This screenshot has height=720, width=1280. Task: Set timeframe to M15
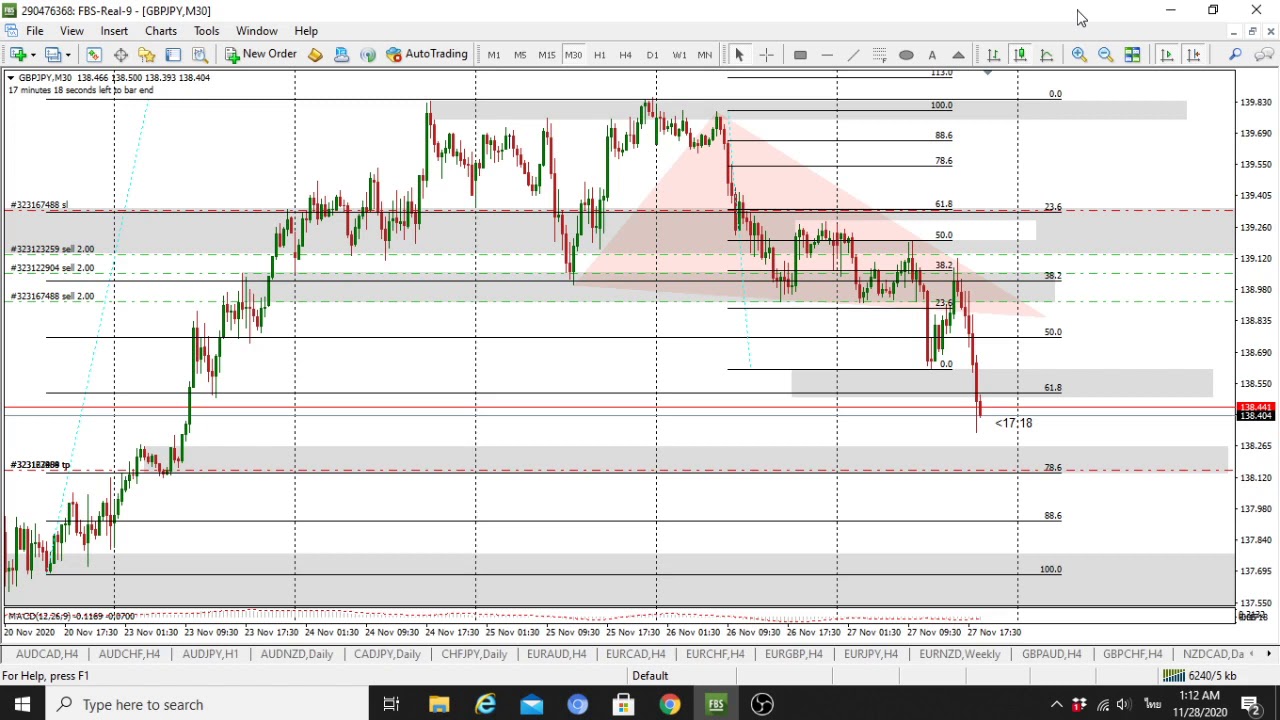pos(546,55)
